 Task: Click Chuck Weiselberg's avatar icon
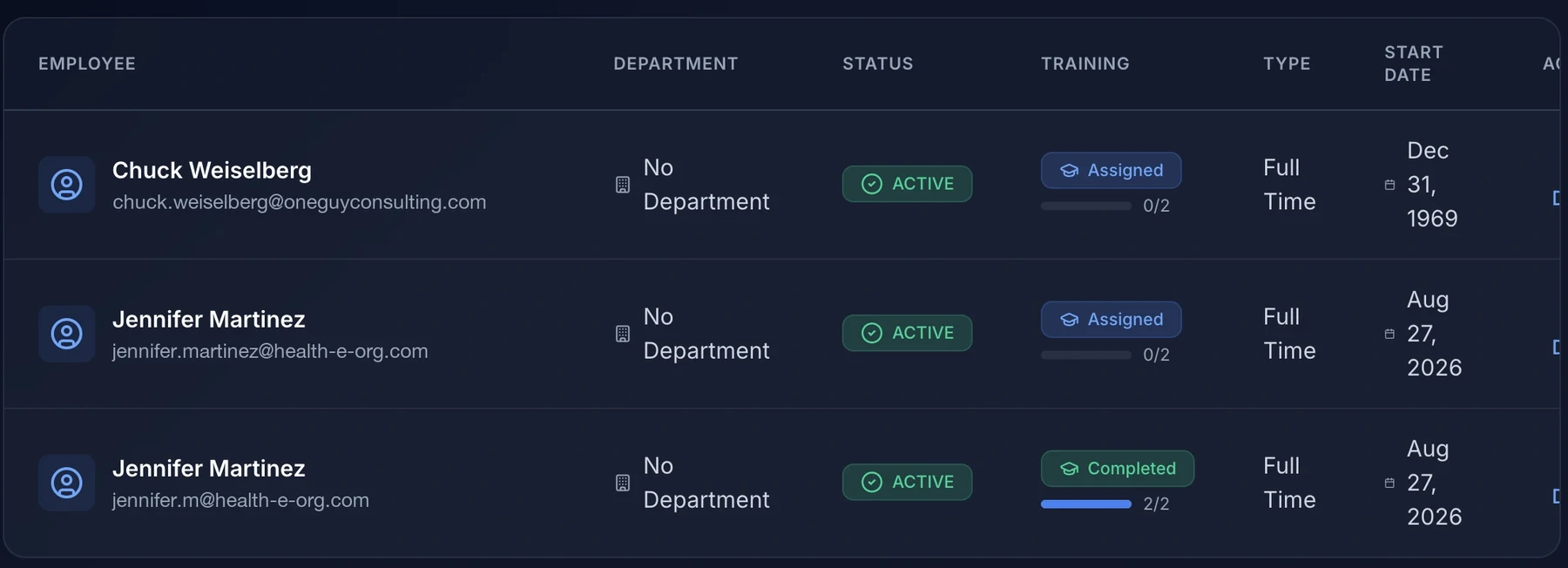[66, 185]
